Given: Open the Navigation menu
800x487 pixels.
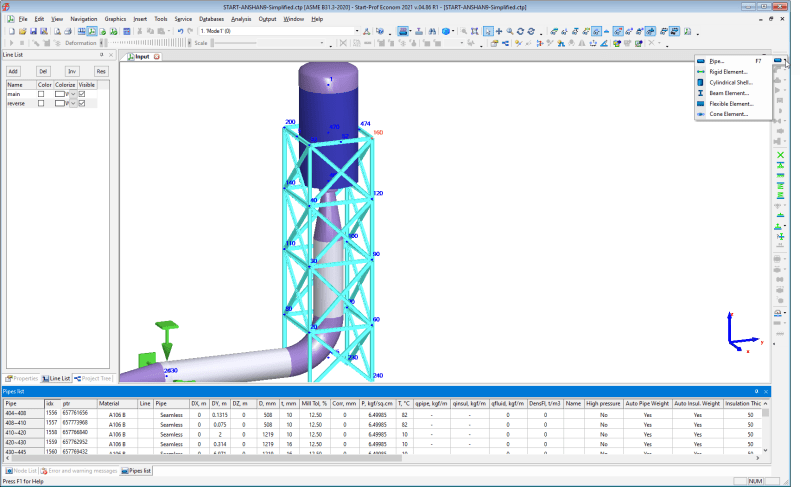Looking at the screenshot, I should 84,19.
